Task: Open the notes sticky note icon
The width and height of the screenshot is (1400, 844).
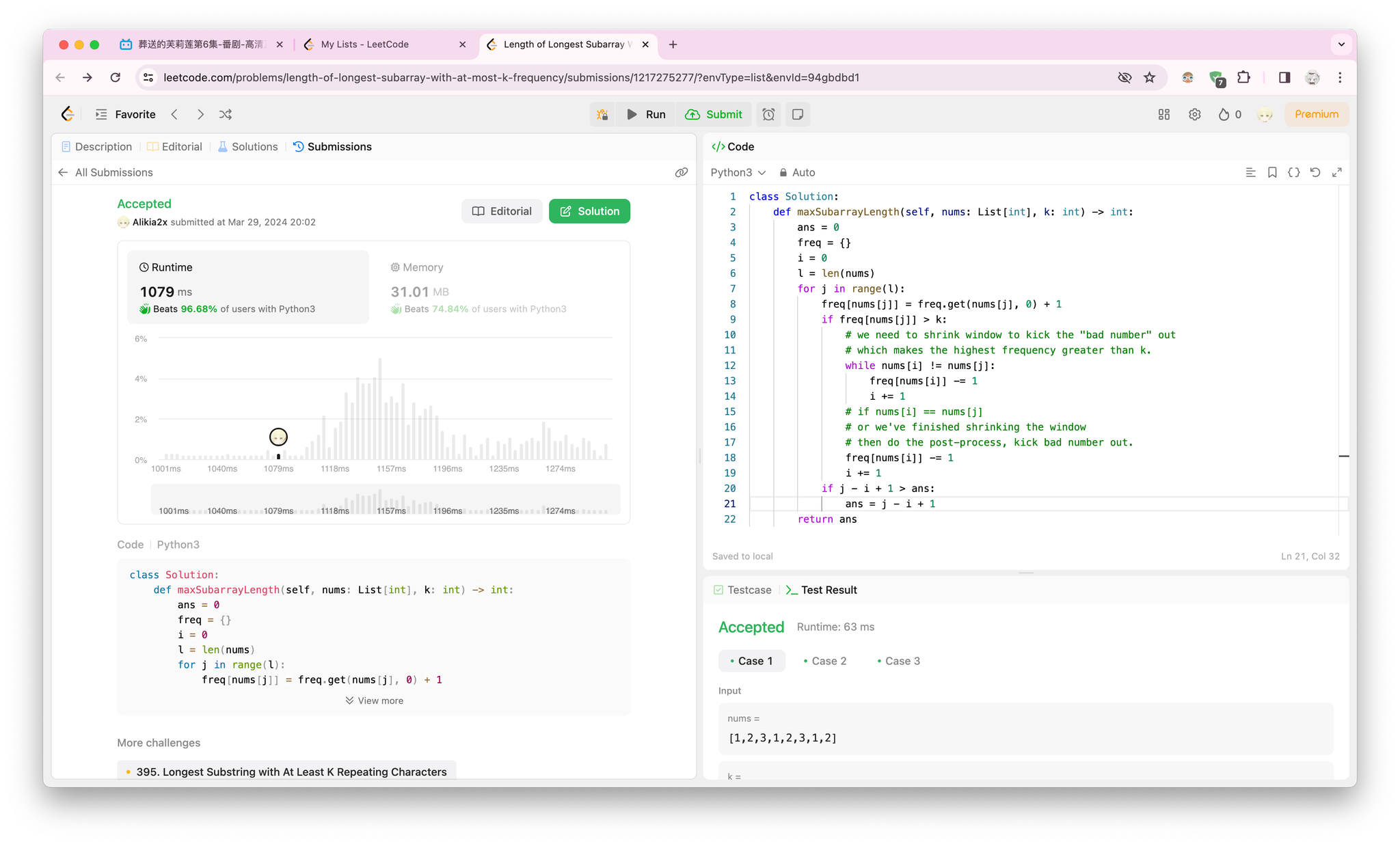Action: [x=797, y=114]
